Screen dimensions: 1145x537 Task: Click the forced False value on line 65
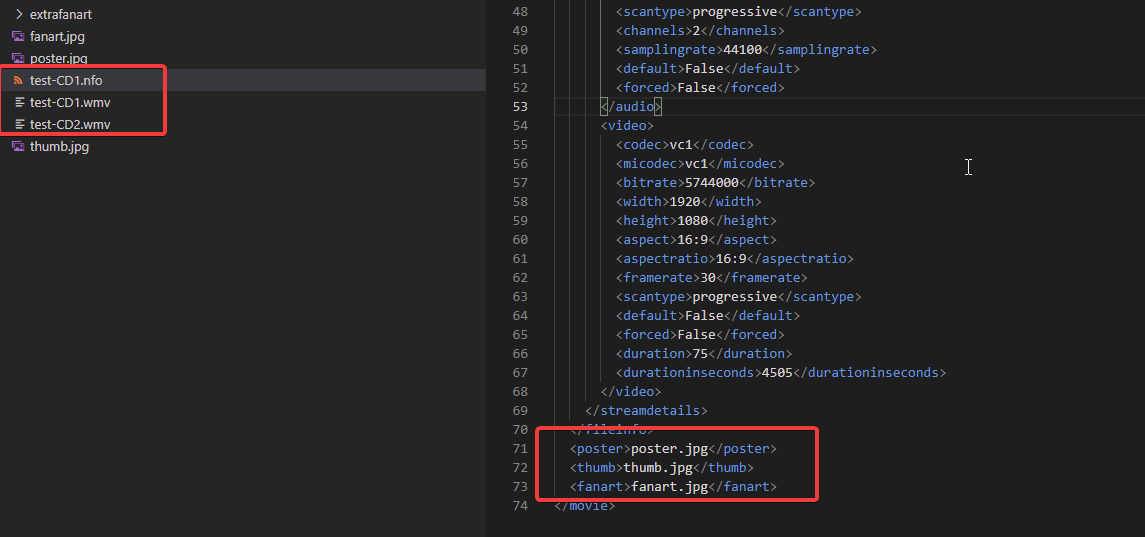(696, 335)
